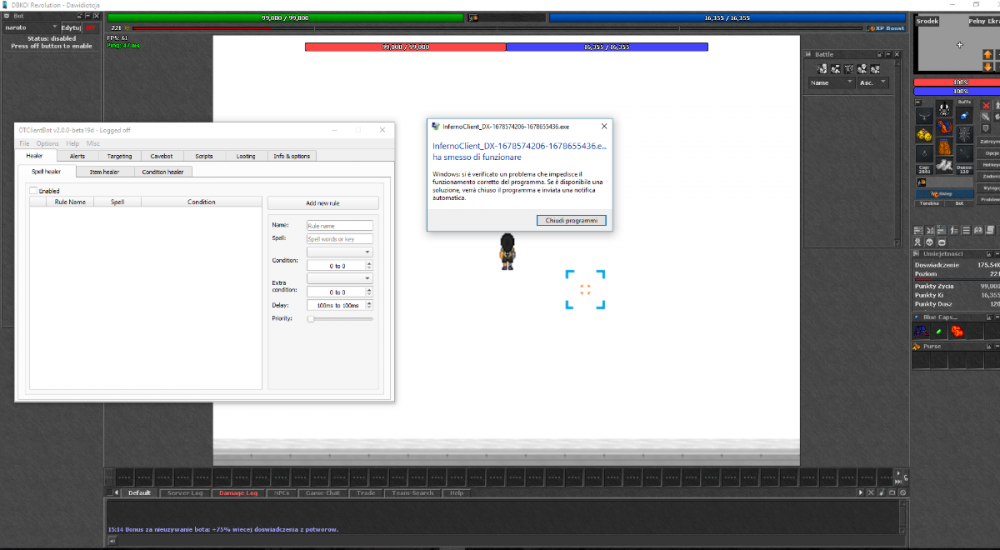Switch to the Alerts tab in OTClientBot
Screen dimensions: 1000x550
(77, 156)
